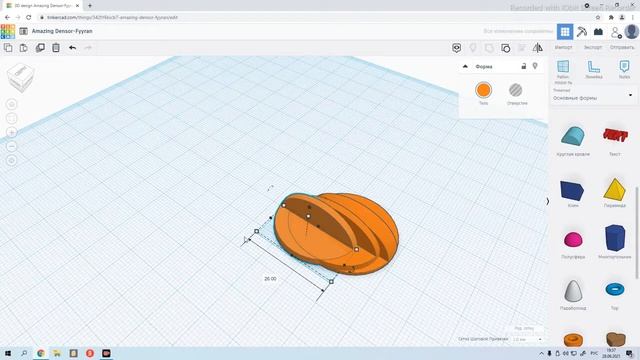The image size is (640, 360).
Task: Click the Notes visibility icon in the toolbar
Action: point(457,48)
